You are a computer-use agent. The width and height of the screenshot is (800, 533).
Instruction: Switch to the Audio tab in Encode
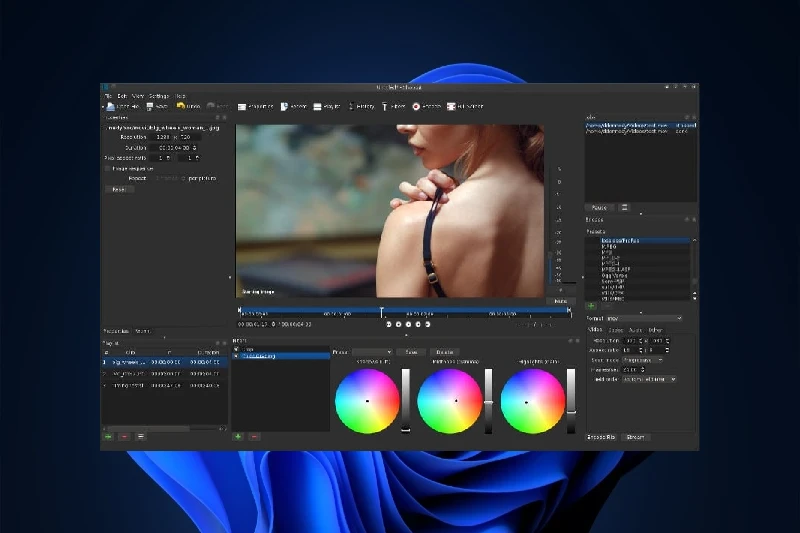[636, 331]
